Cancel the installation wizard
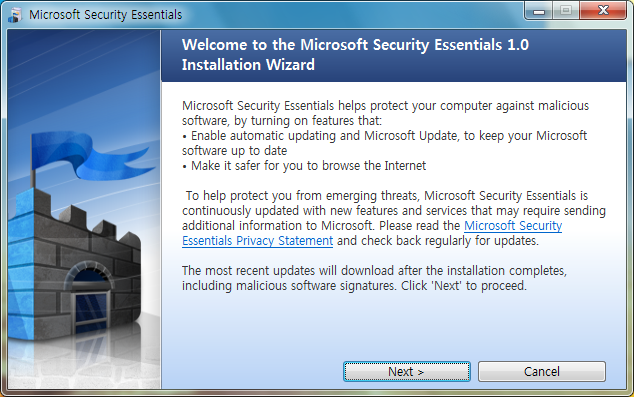Viewport: 634px width, 397px height. click(x=542, y=371)
